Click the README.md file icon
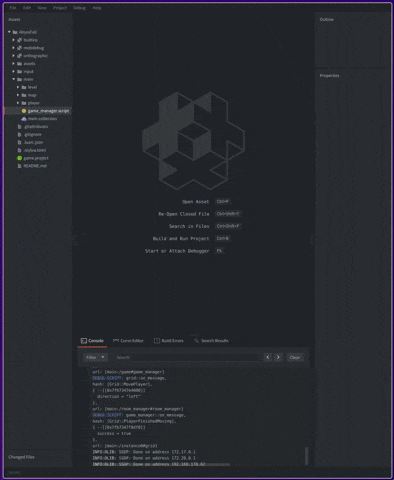394x480 pixels. pyautogui.click(x=19, y=166)
